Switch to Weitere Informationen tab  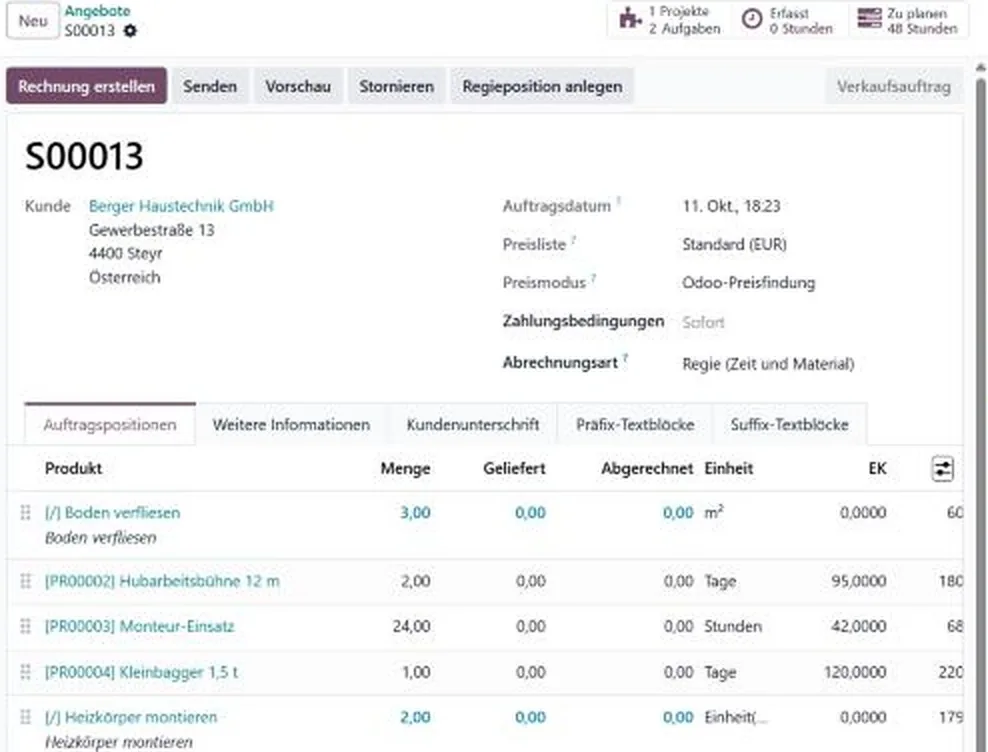tap(291, 425)
